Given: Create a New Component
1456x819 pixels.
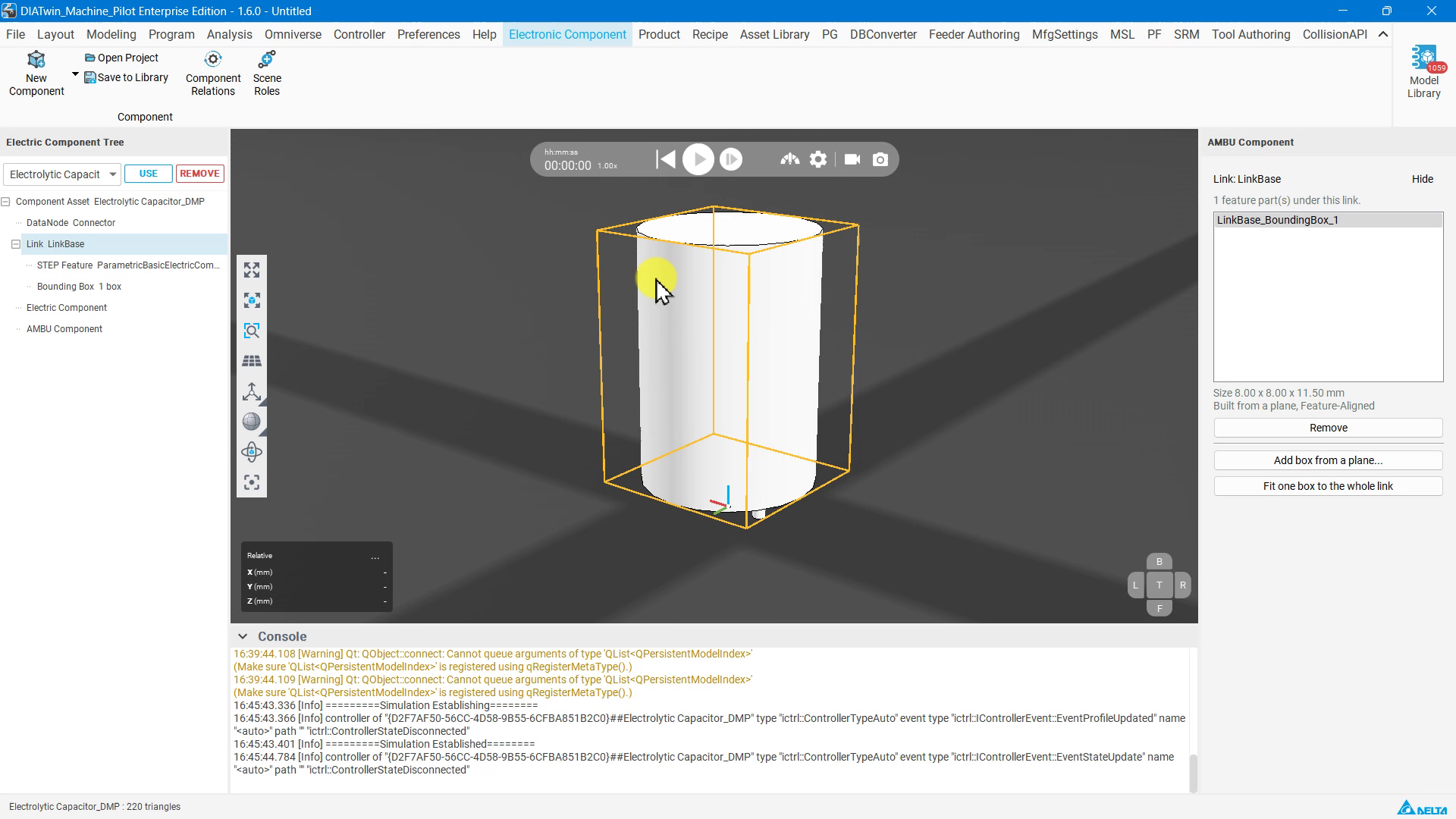Looking at the screenshot, I should pyautogui.click(x=36, y=74).
